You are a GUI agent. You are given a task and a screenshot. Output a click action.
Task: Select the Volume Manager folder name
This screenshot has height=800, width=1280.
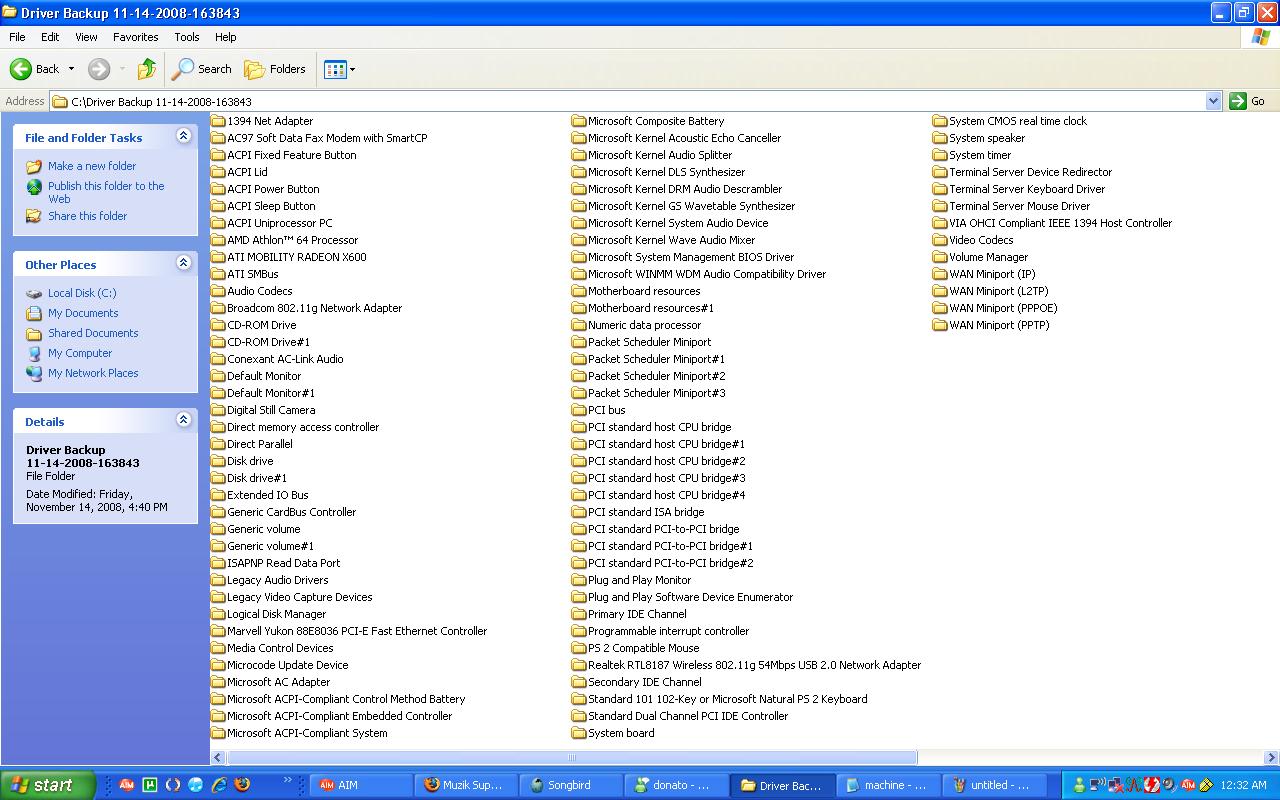989,257
